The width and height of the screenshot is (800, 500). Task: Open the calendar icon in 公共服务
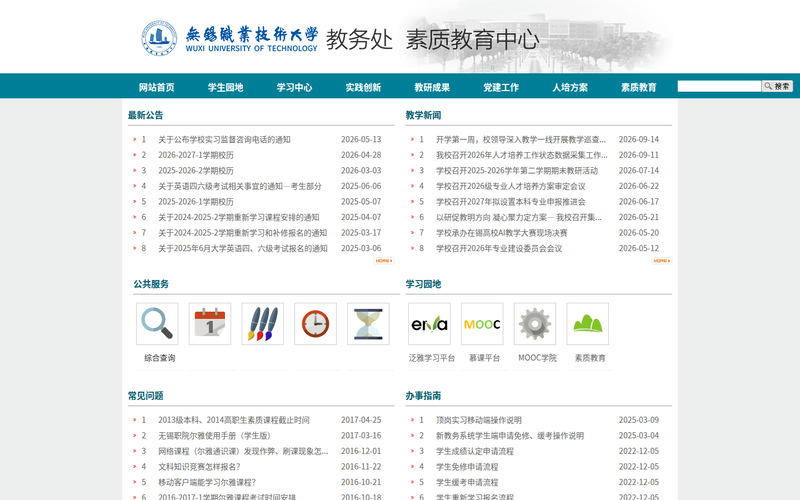[210, 323]
